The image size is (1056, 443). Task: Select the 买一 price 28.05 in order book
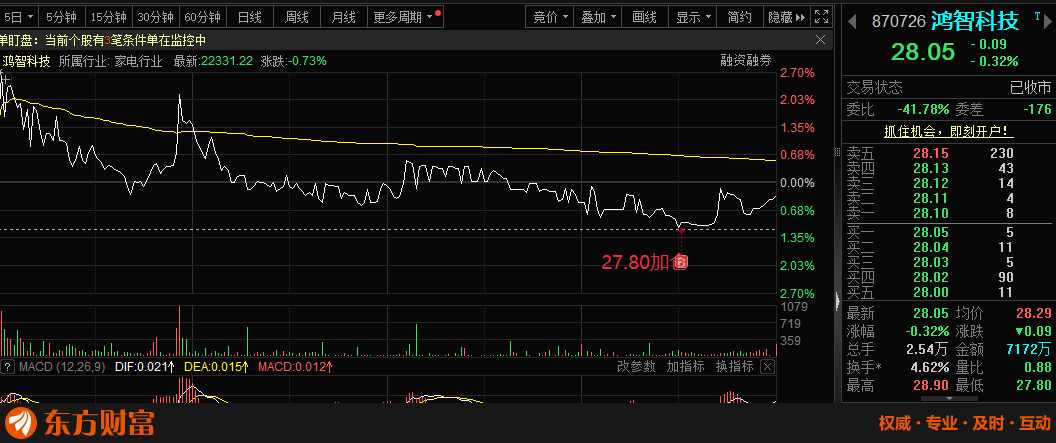click(x=931, y=232)
